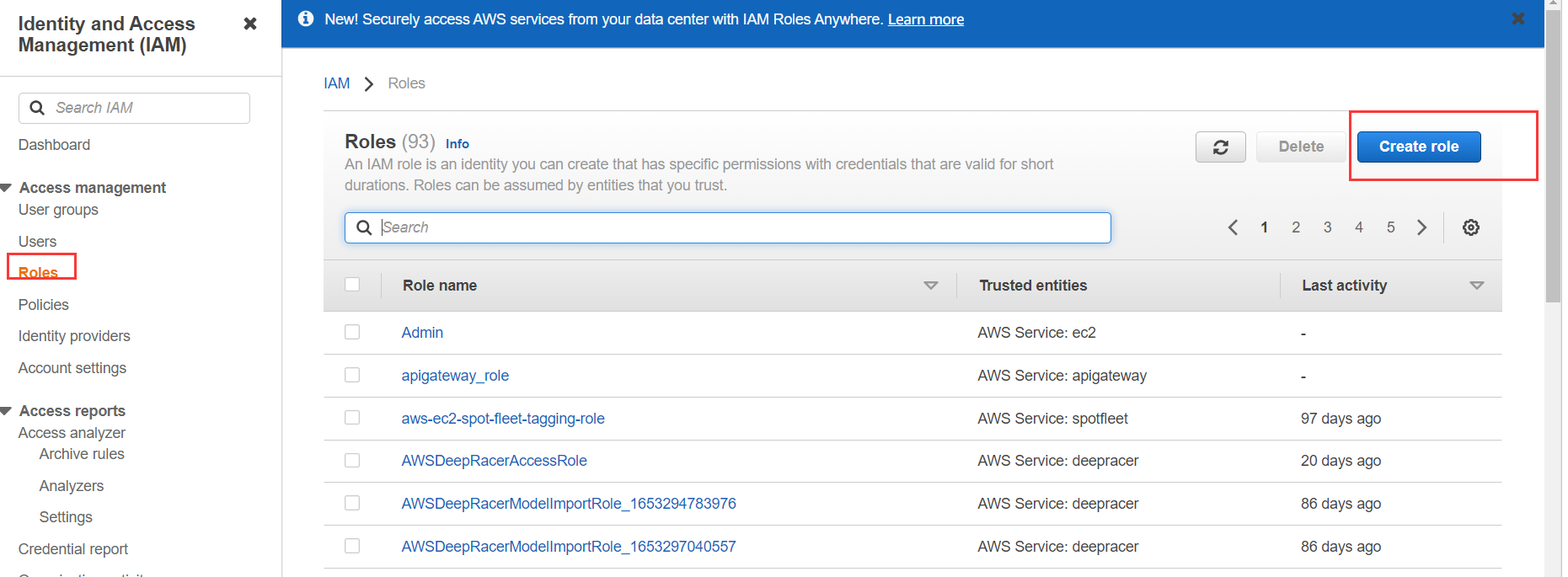The width and height of the screenshot is (1568, 577).
Task: Open Settings under Access analyzer
Action: coord(66,517)
